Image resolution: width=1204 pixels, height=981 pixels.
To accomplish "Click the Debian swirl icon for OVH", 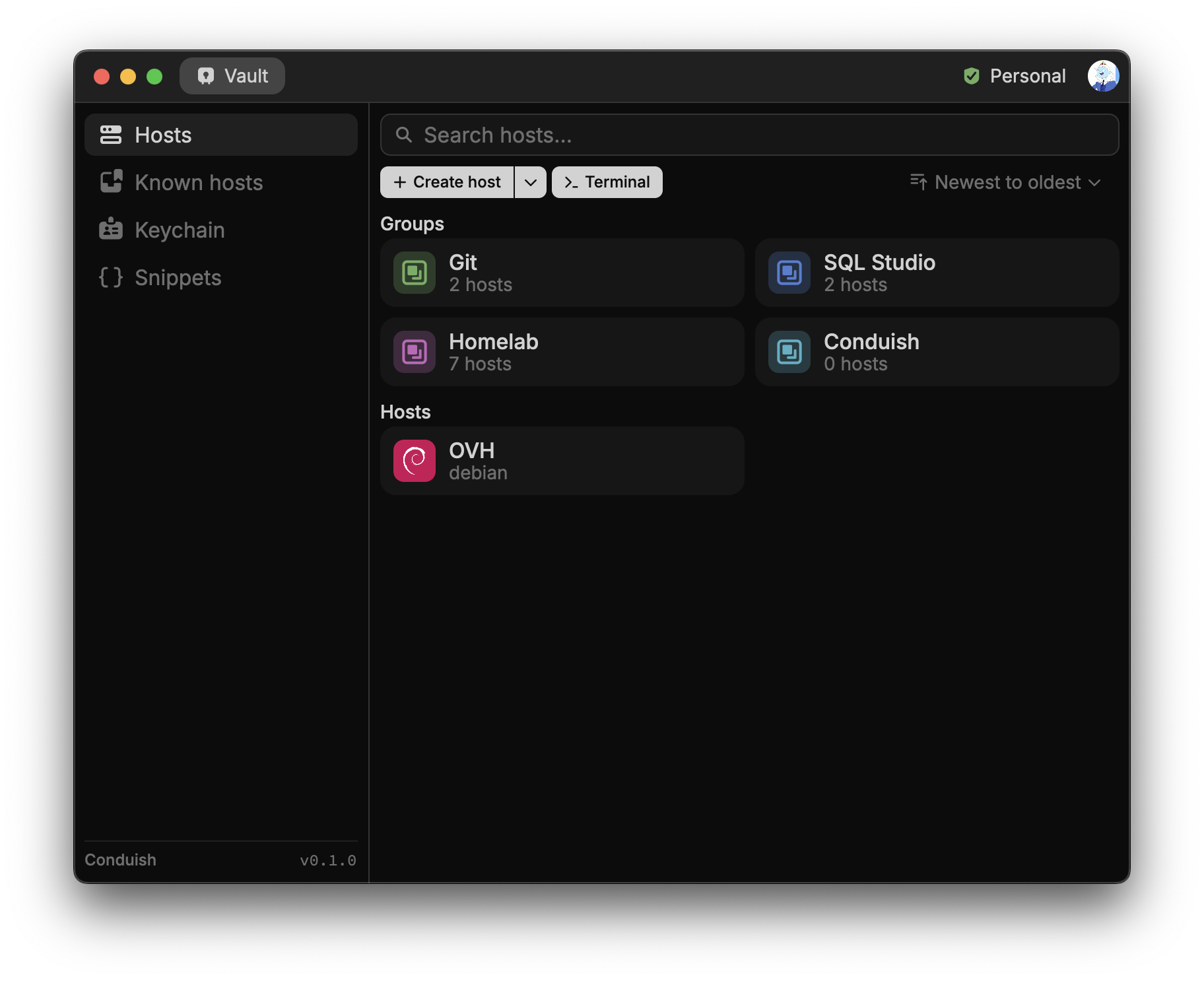I will pyautogui.click(x=415, y=461).
